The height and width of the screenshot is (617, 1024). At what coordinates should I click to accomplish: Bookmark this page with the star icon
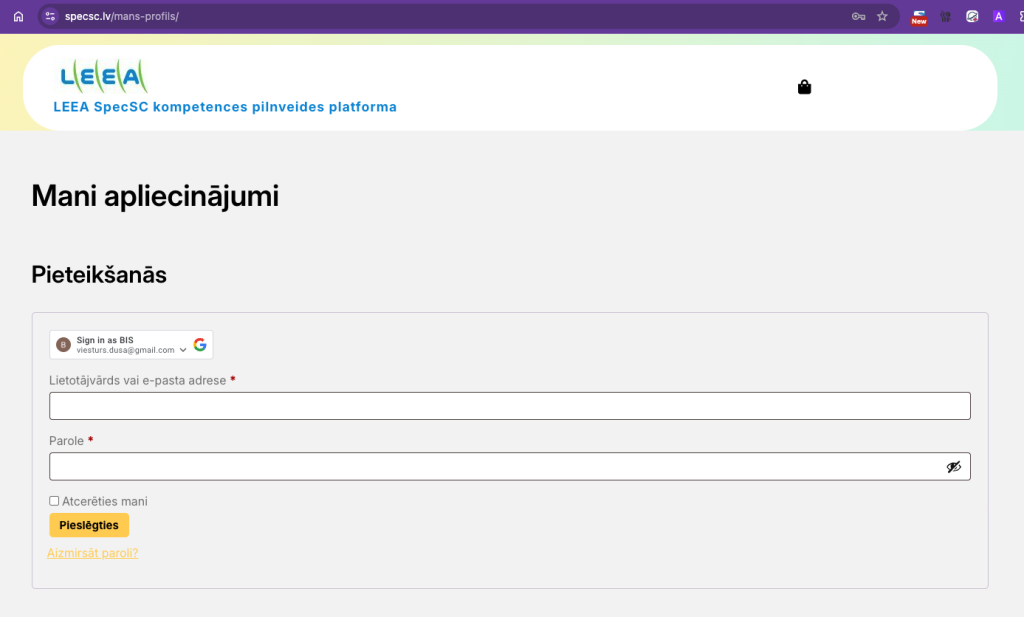point(882,16)
